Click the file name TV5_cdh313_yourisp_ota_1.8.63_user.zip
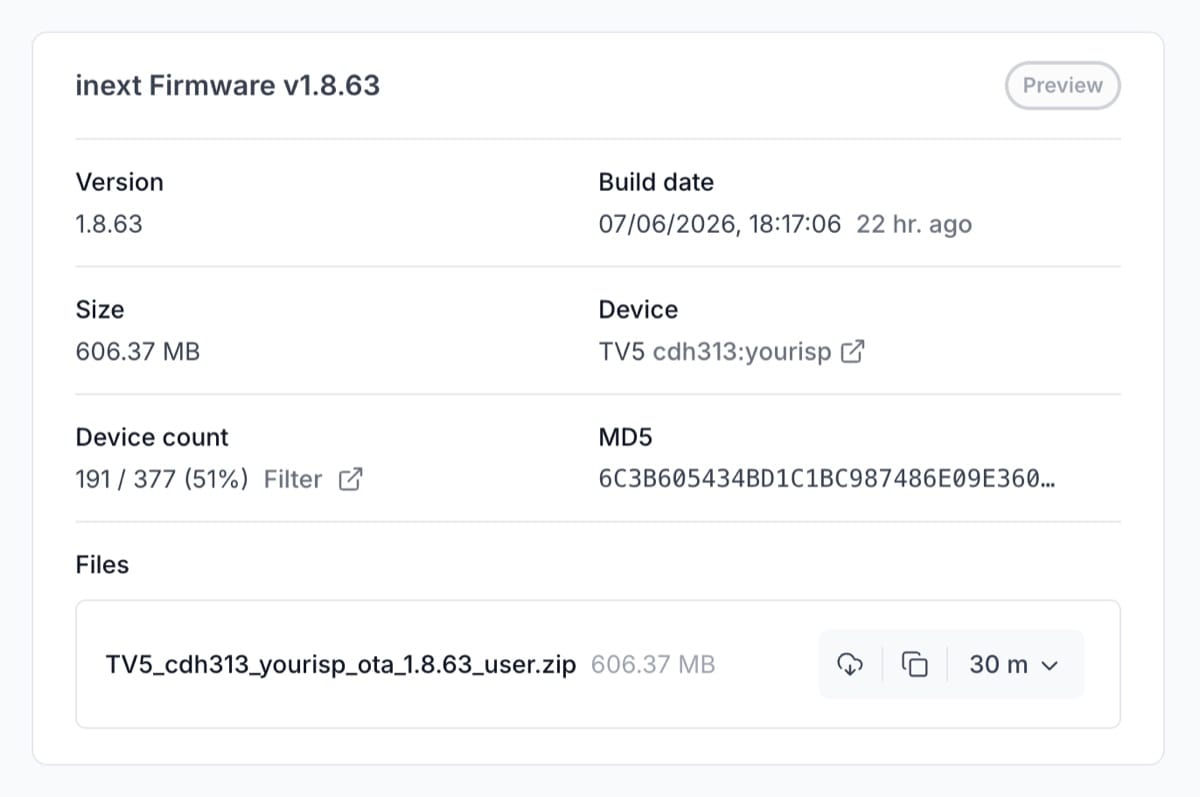 341,665
